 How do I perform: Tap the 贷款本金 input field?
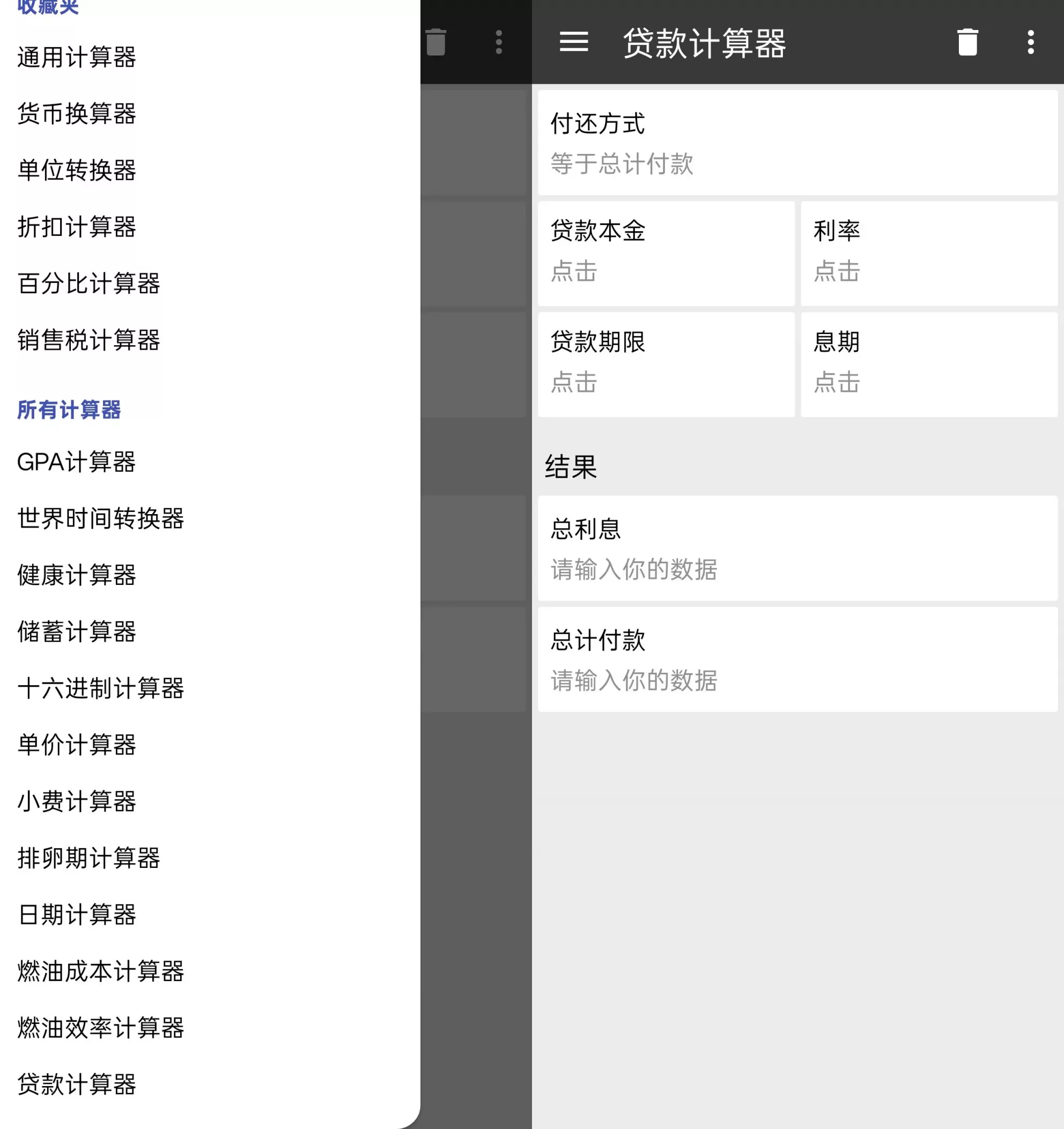[x=664, y=252]
